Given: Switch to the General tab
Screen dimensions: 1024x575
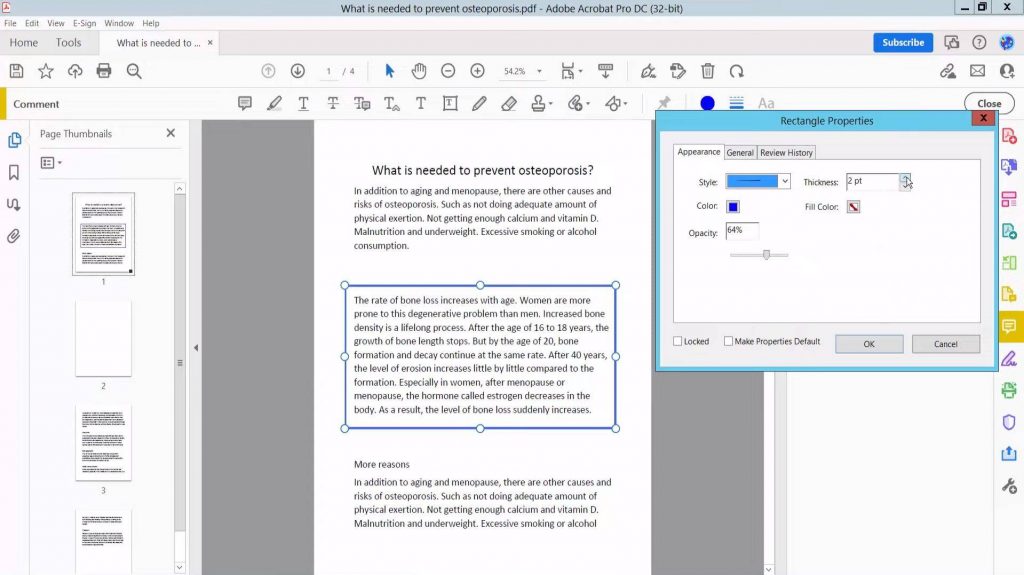Looking at the screenshot, I should tap(740, 152).
